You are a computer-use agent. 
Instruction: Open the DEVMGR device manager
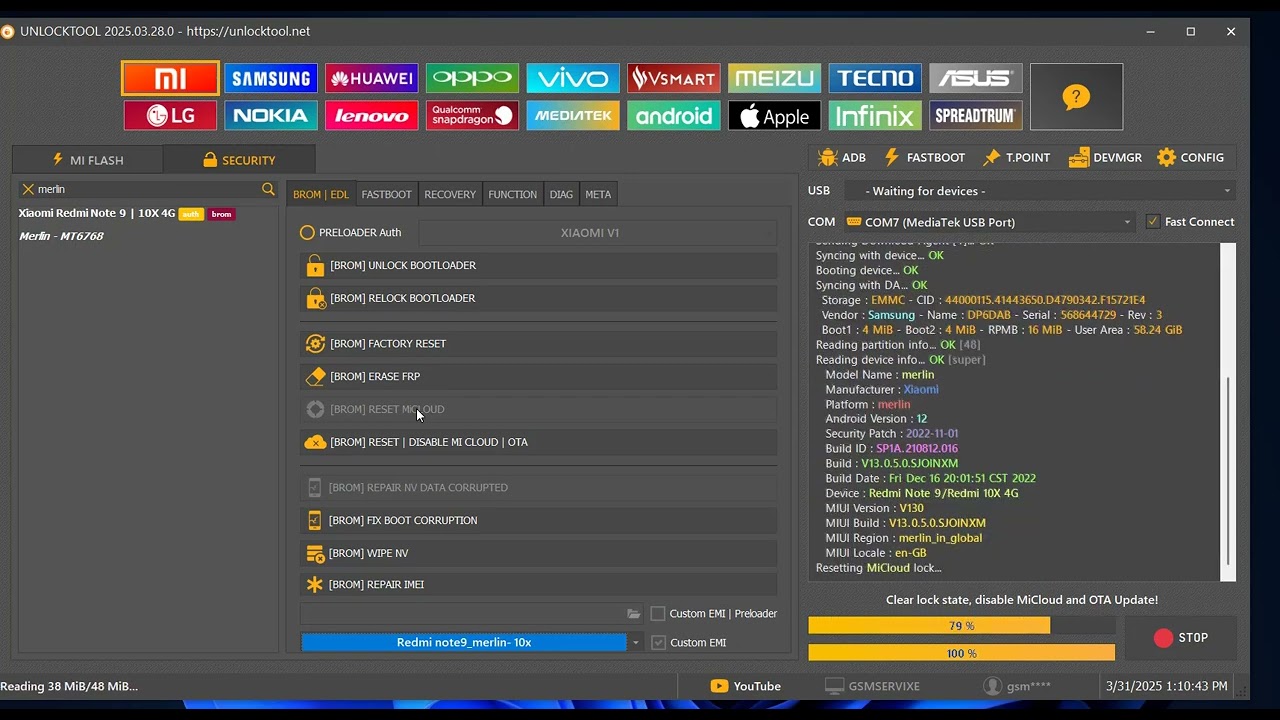click(x=1105, y=158)
